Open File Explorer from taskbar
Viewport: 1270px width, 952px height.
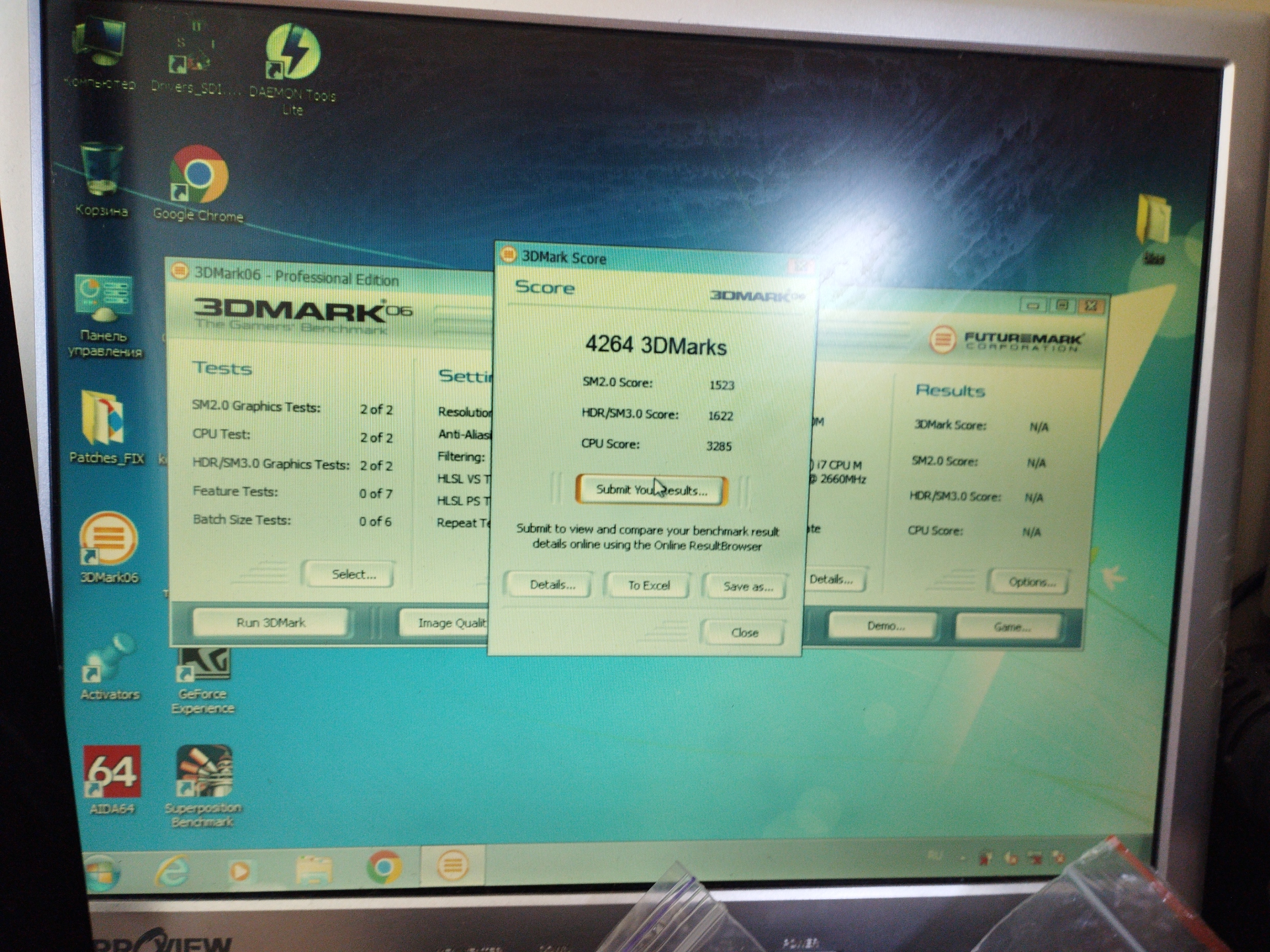[313, 869]
